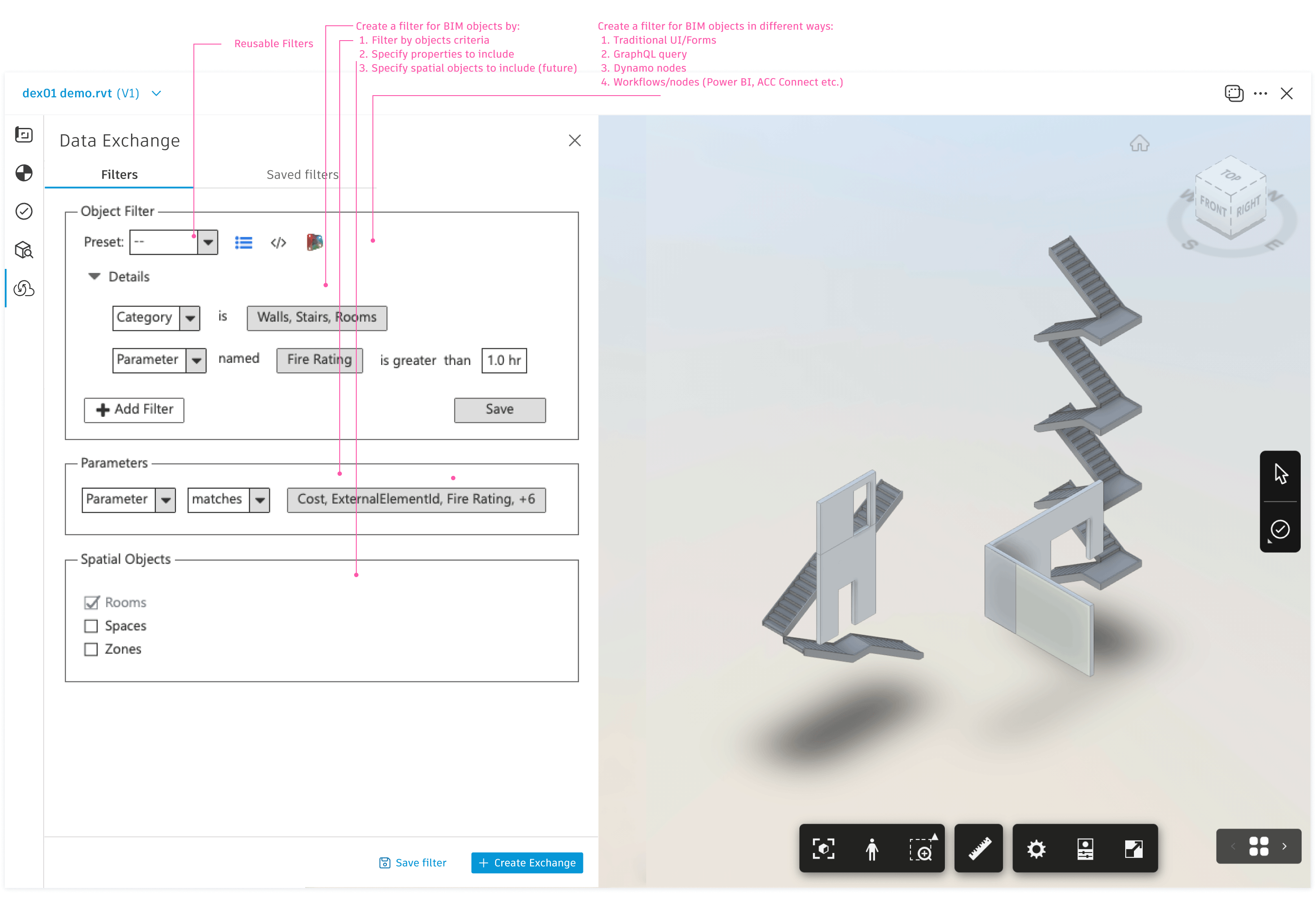The image size is (1316, 915).
Task: Open the grid thumbnails view icon
Action: (x=1259, y=846)
